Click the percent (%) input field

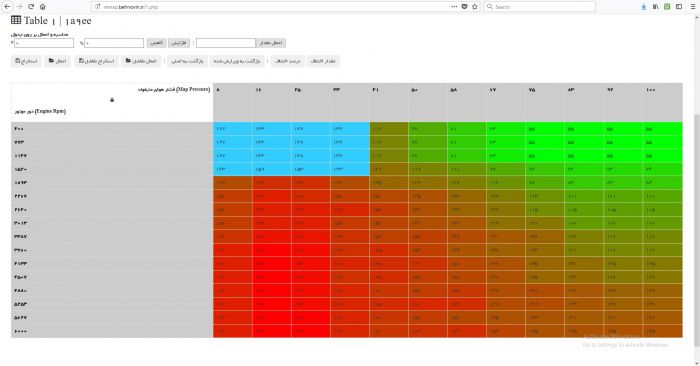point(114,43)
